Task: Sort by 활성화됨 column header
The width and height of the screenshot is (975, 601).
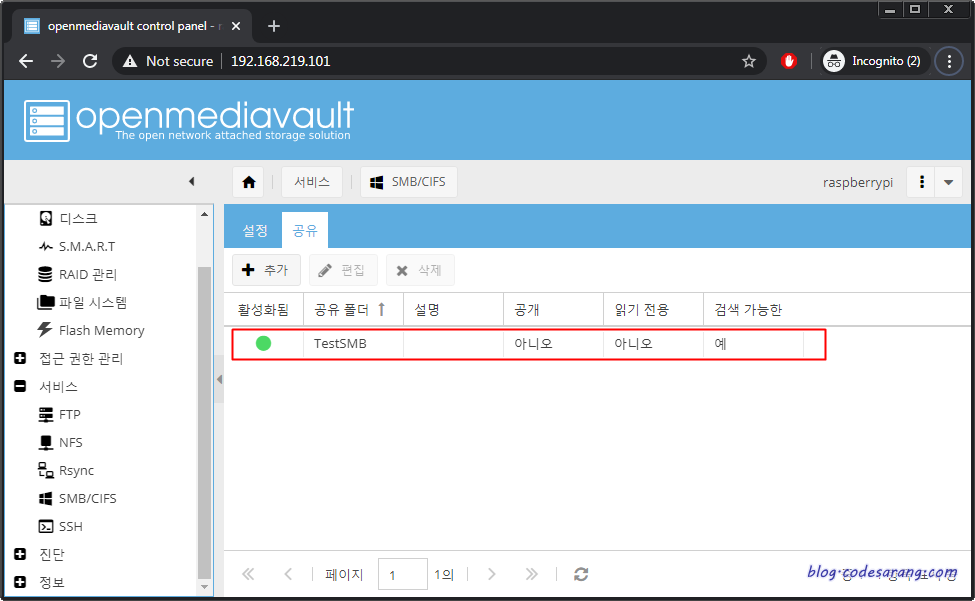Action: click(x=264, y=310)
